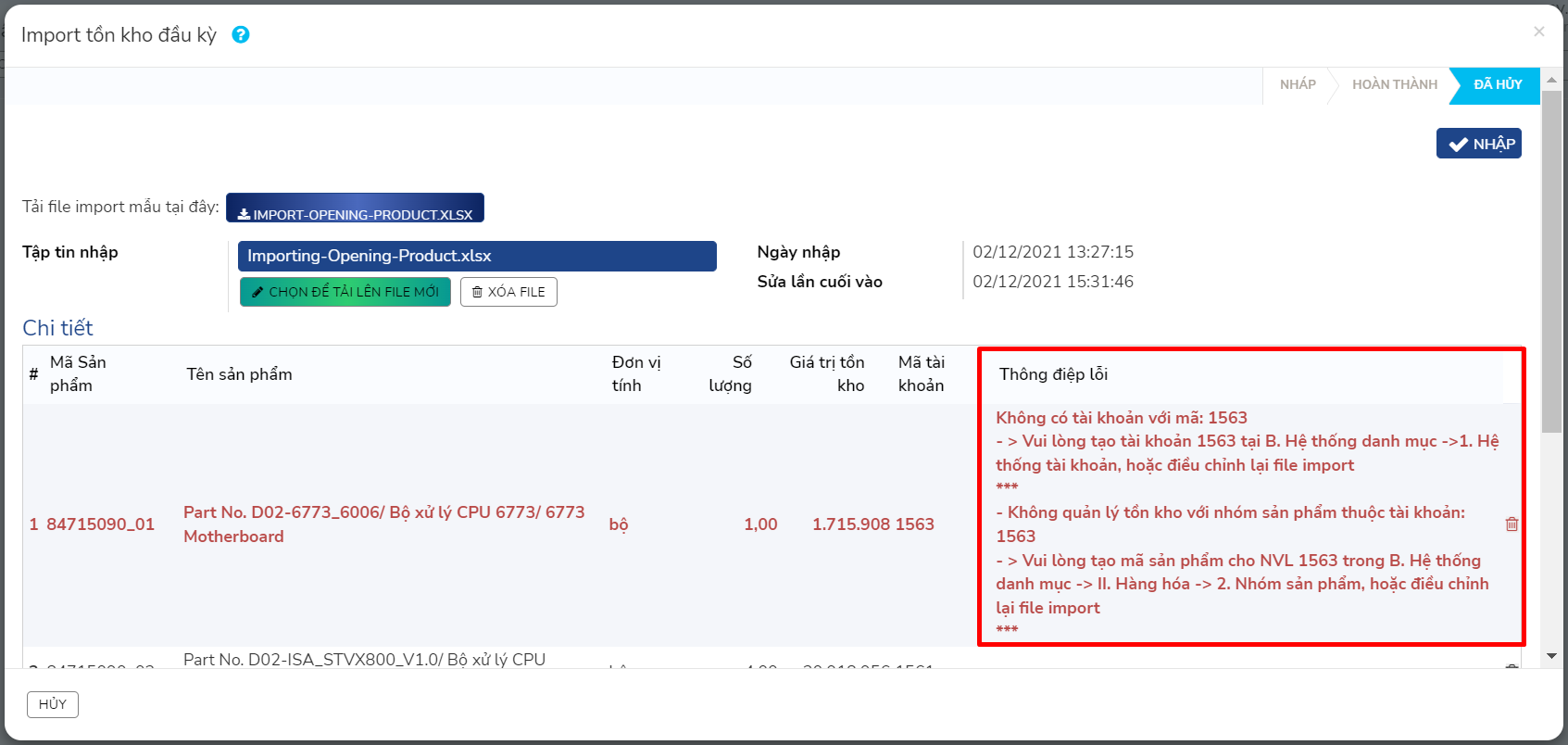Click the Mã tài khoản column header
This screenshot has width=1568, height=745.
point(922,373)
